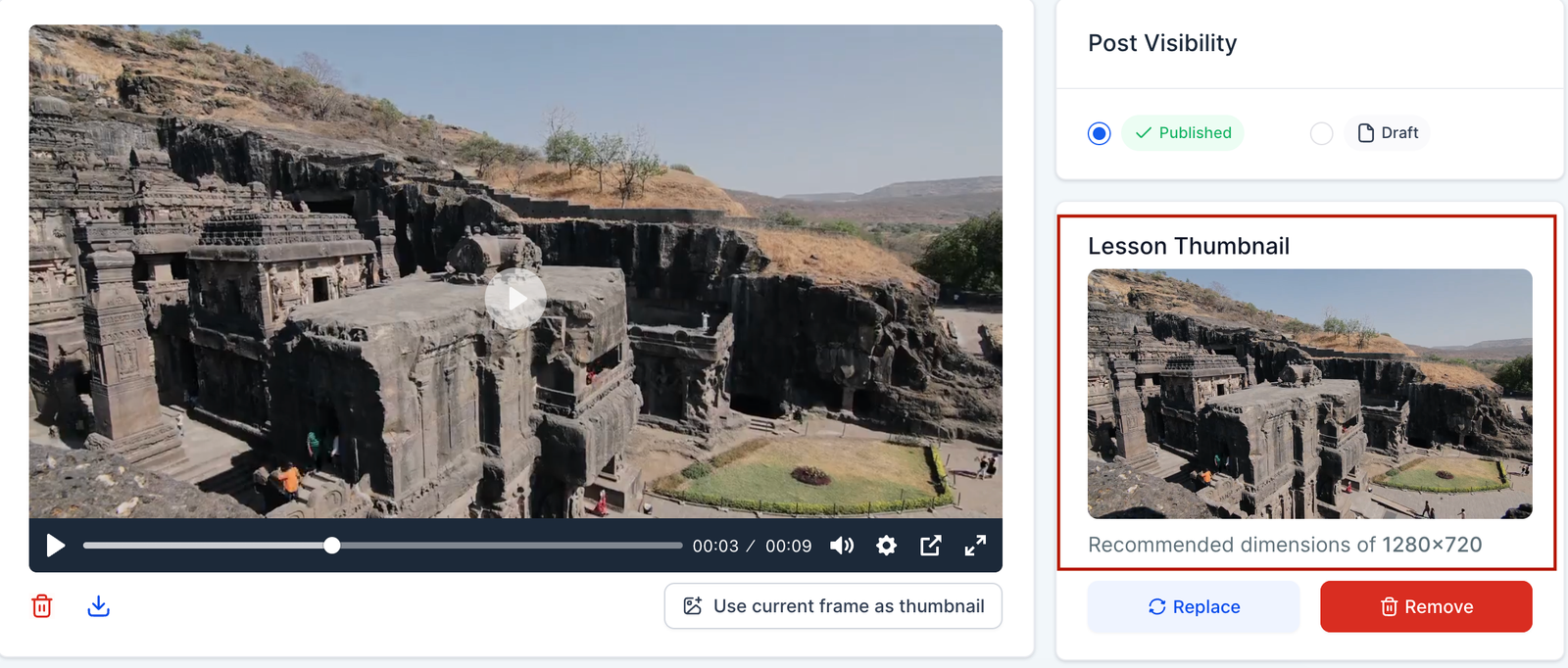Download the video using the download icon

[98, 606]
